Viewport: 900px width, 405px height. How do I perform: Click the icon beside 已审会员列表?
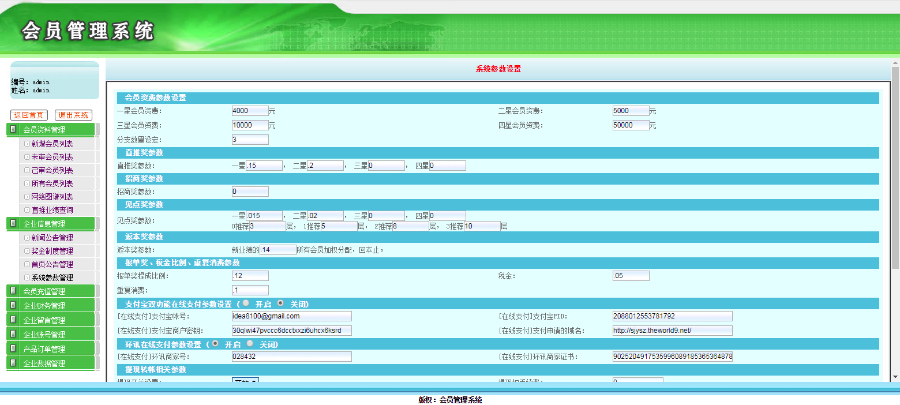click(x=26, y=170)
